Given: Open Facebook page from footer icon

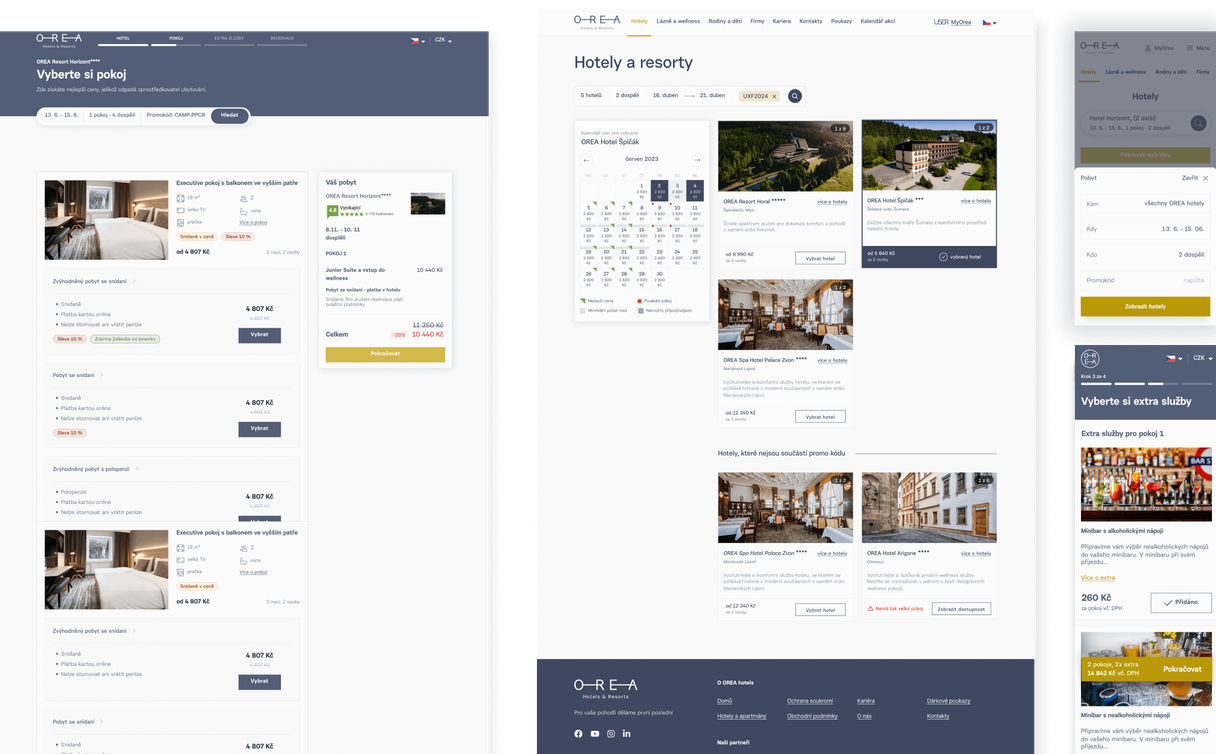Looking at the screenshot, I should click(578, 733).
